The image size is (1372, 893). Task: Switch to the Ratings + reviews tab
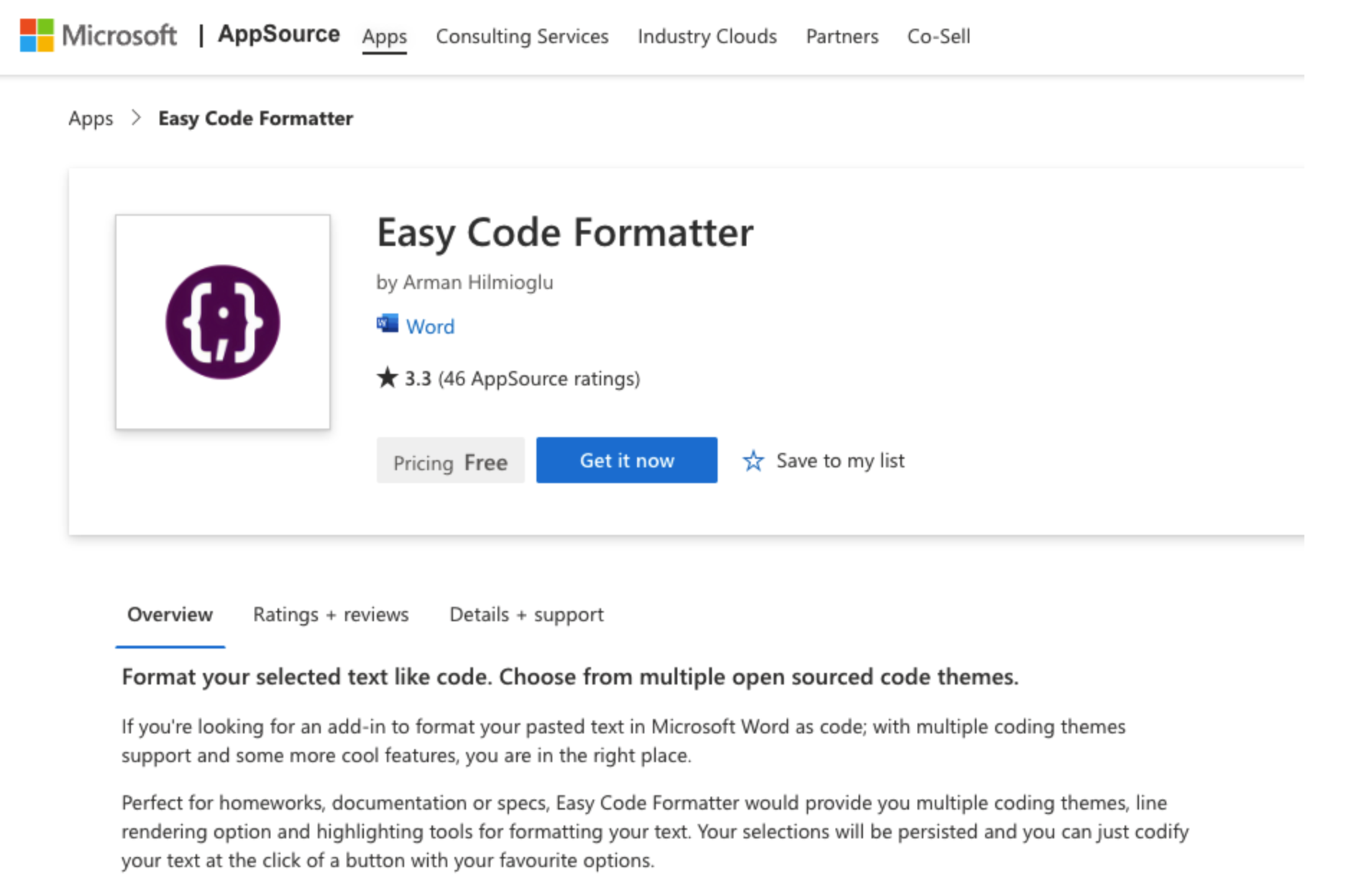pos(331,614)
